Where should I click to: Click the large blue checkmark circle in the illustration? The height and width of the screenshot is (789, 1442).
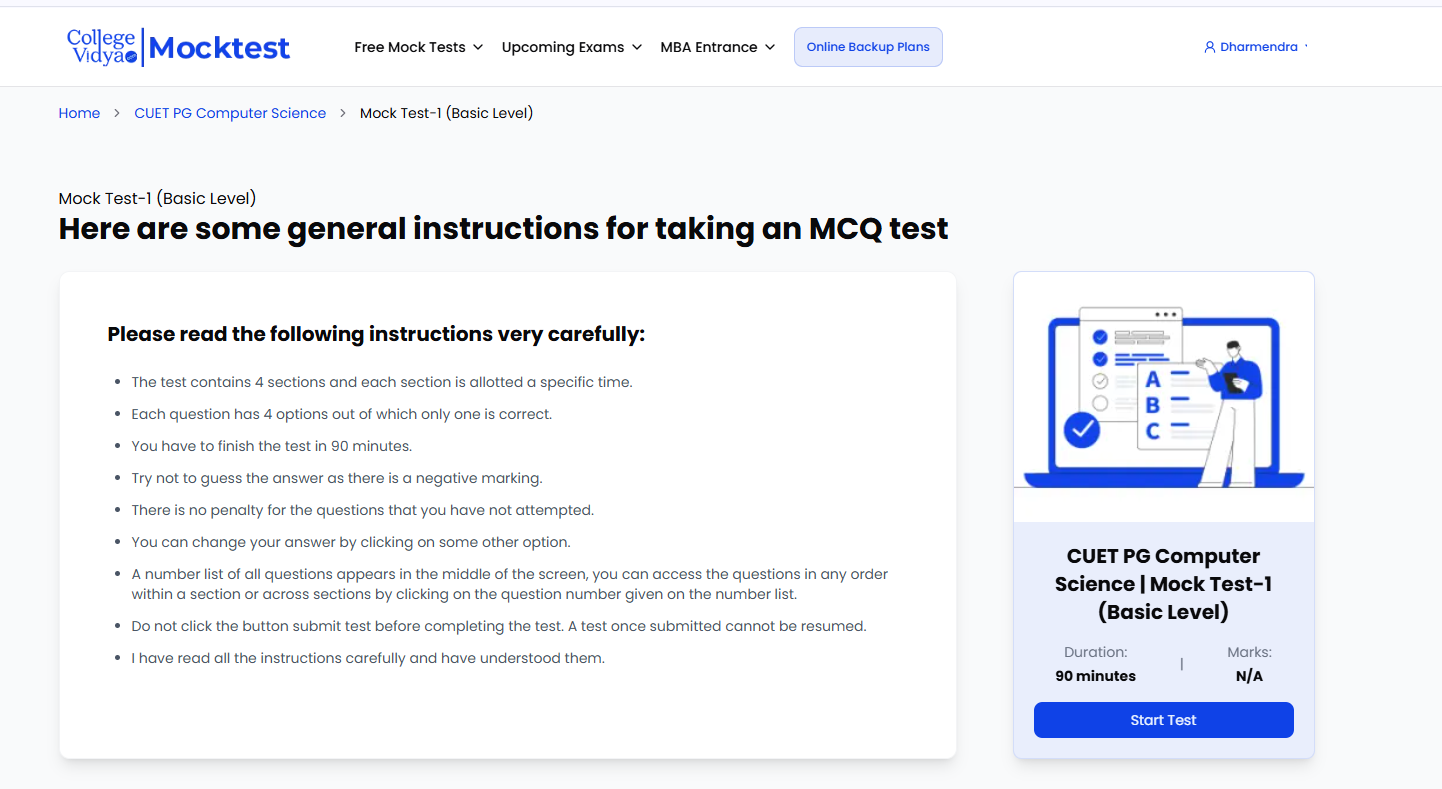coord(1081,430)
